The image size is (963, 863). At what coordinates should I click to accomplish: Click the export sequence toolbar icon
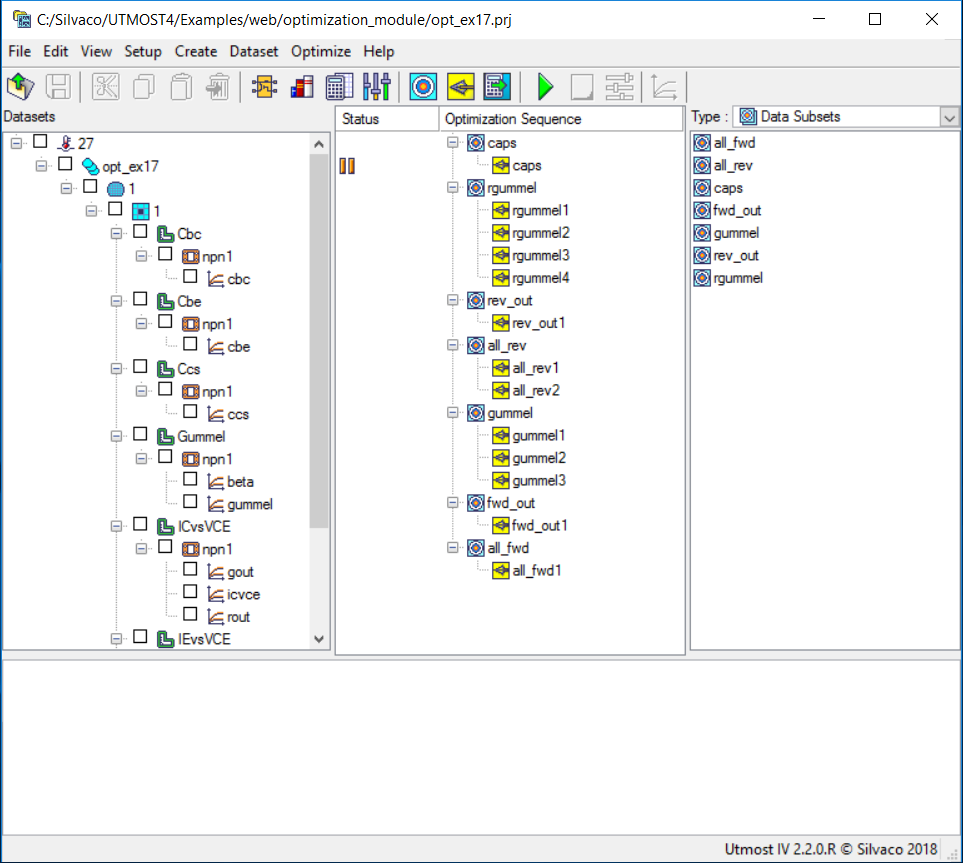pos(497,87)
